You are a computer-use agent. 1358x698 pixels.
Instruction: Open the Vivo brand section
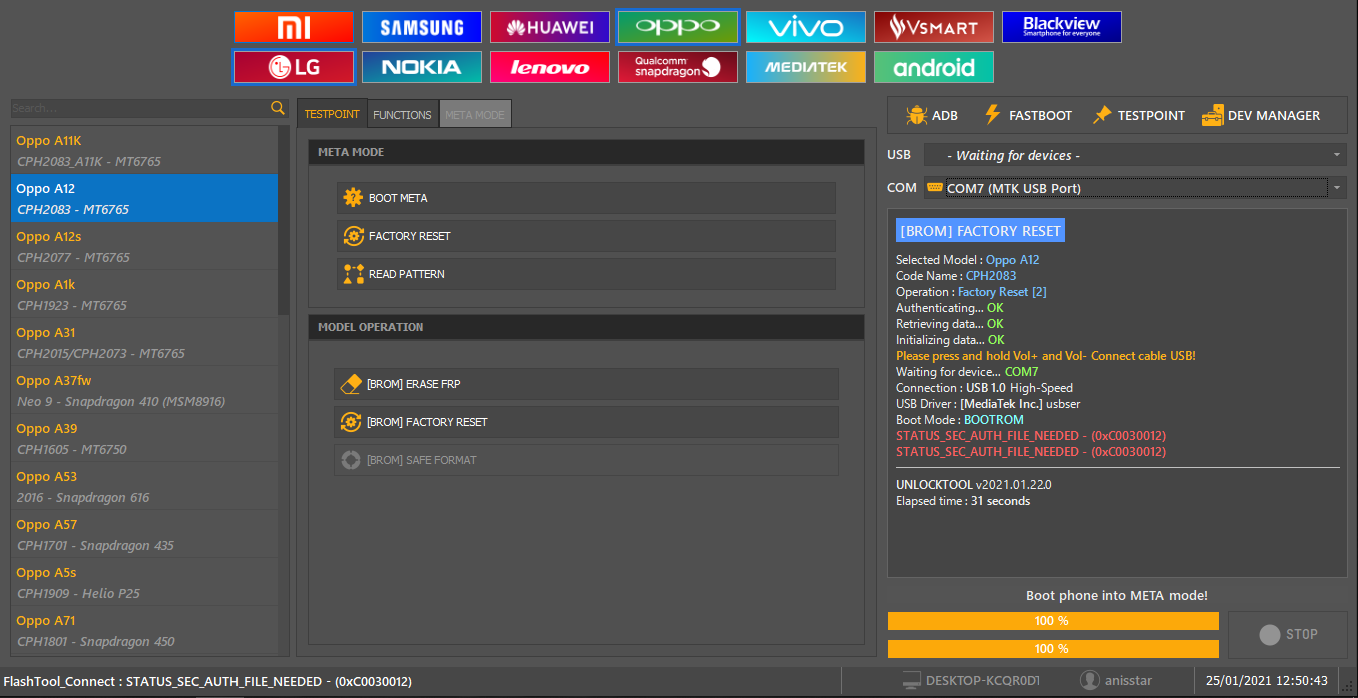coord(806,27)
